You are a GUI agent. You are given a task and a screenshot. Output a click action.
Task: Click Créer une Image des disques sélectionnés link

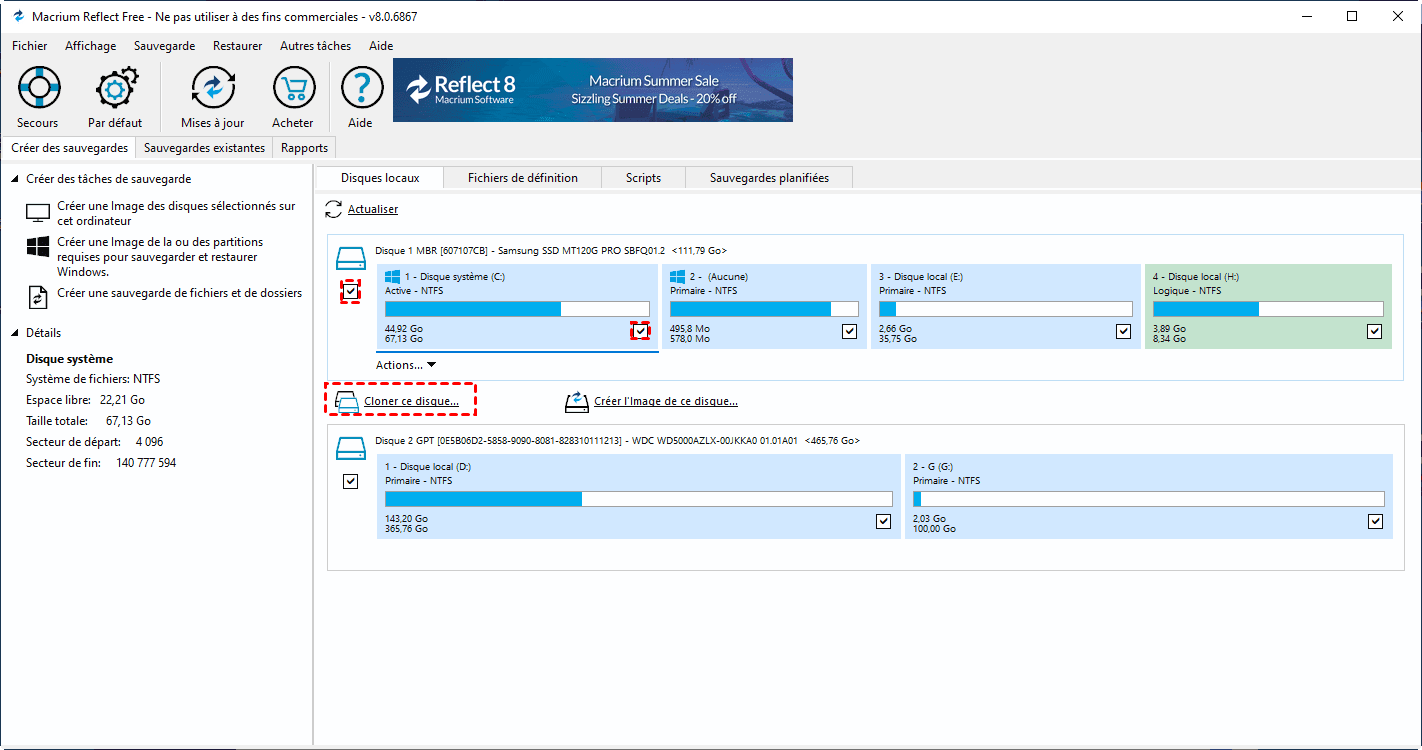tap(176, 213)
